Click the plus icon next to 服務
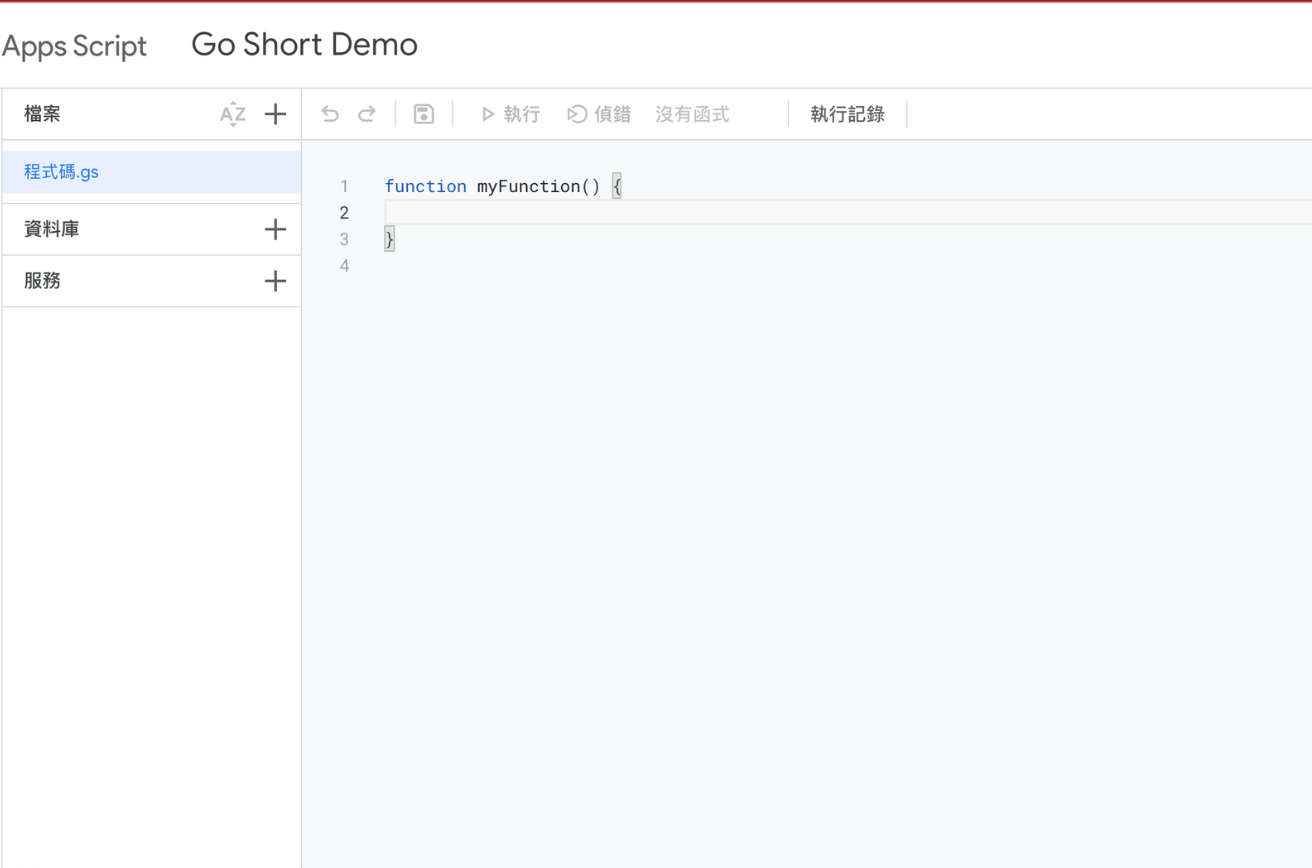This screenshot has width=1312, height=868. (x=275, y=281)
